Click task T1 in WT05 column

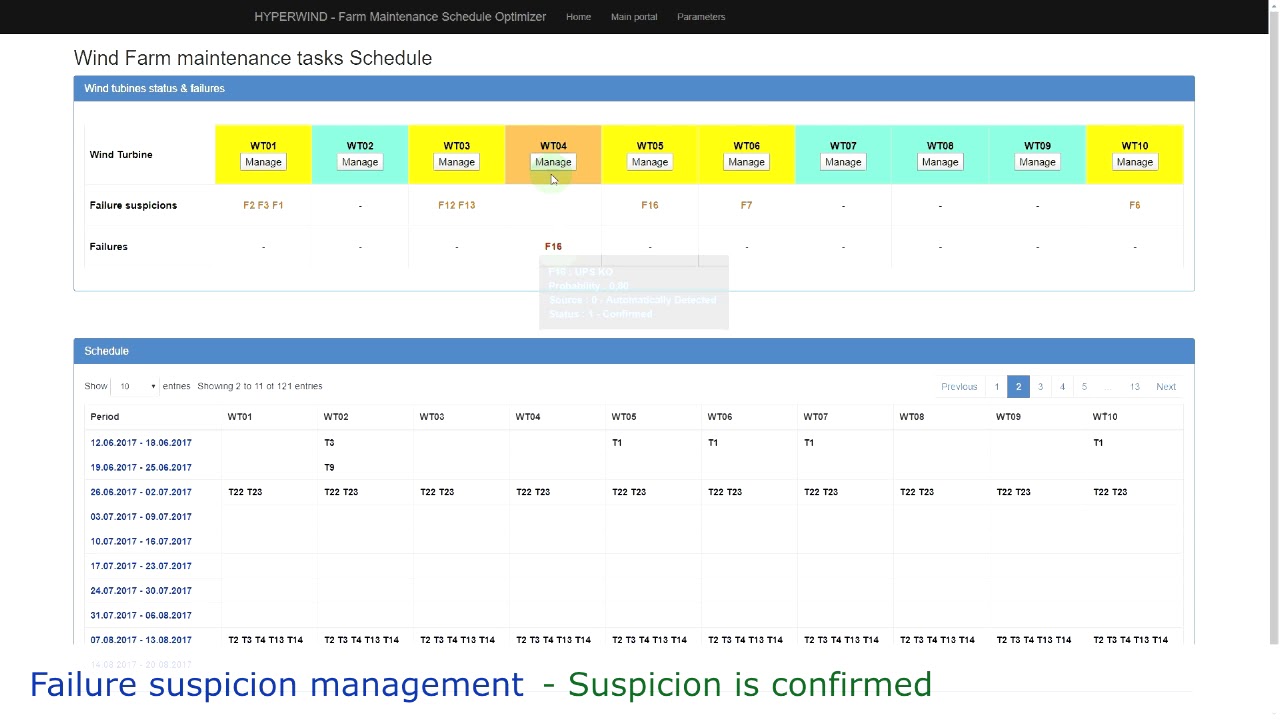(x=617, y=443)
